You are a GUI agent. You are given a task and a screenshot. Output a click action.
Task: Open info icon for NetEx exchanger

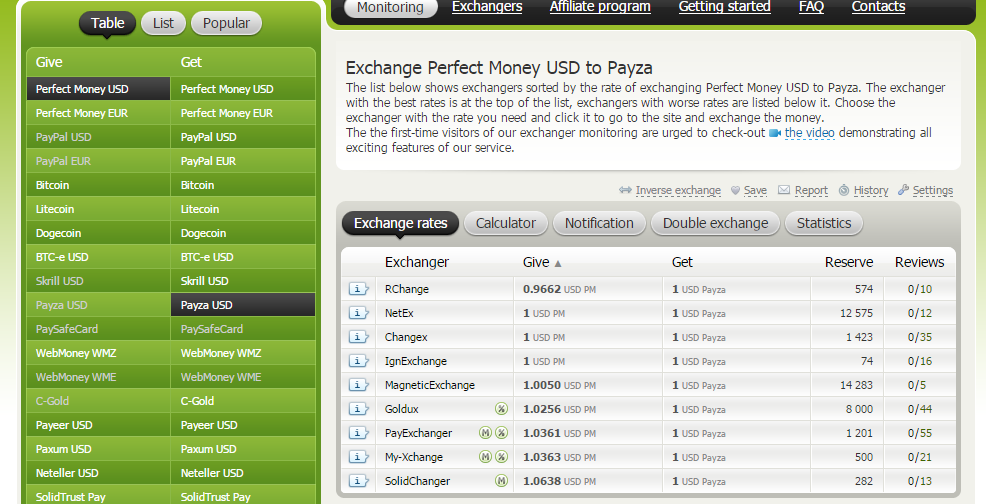pos(358,313)
